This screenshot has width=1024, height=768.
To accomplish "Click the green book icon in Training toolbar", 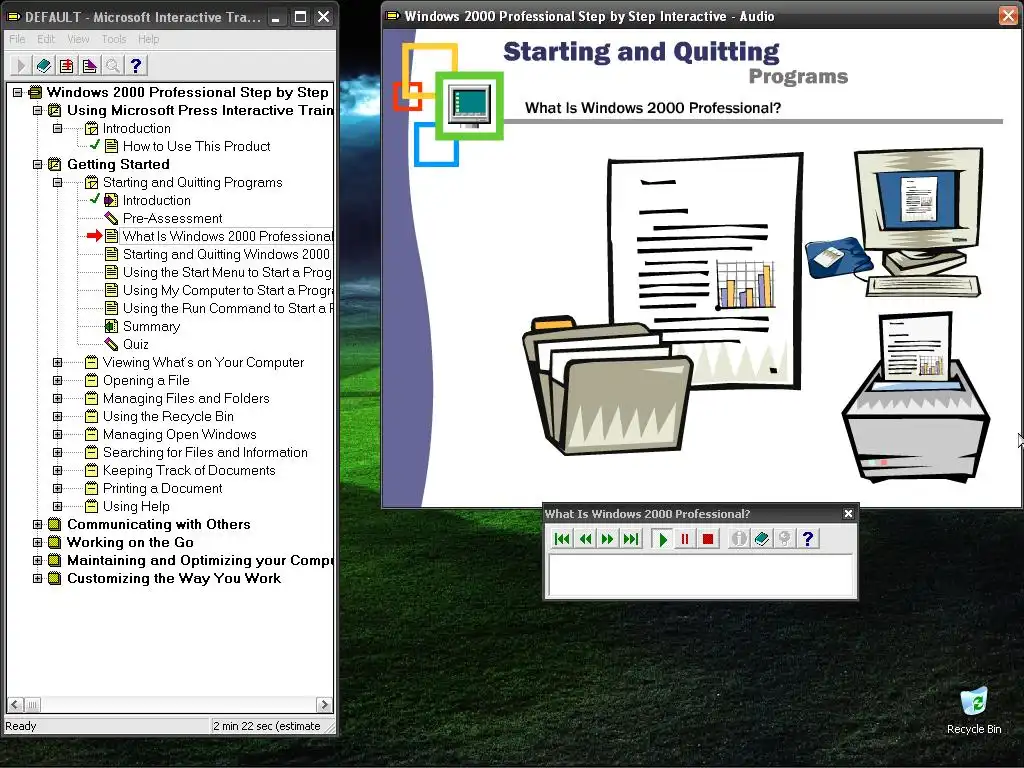I will (44, 65).
